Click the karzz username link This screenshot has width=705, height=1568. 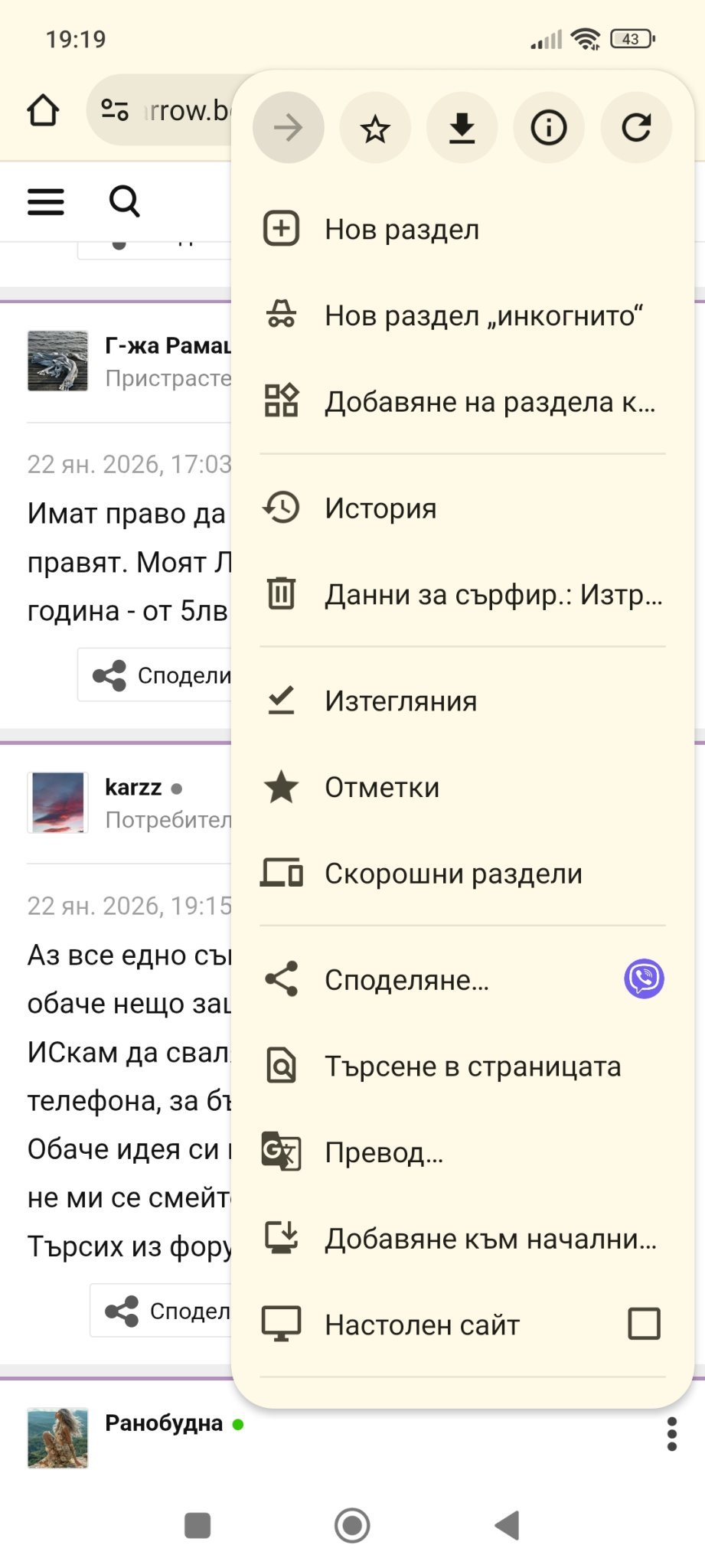[133, 788]
